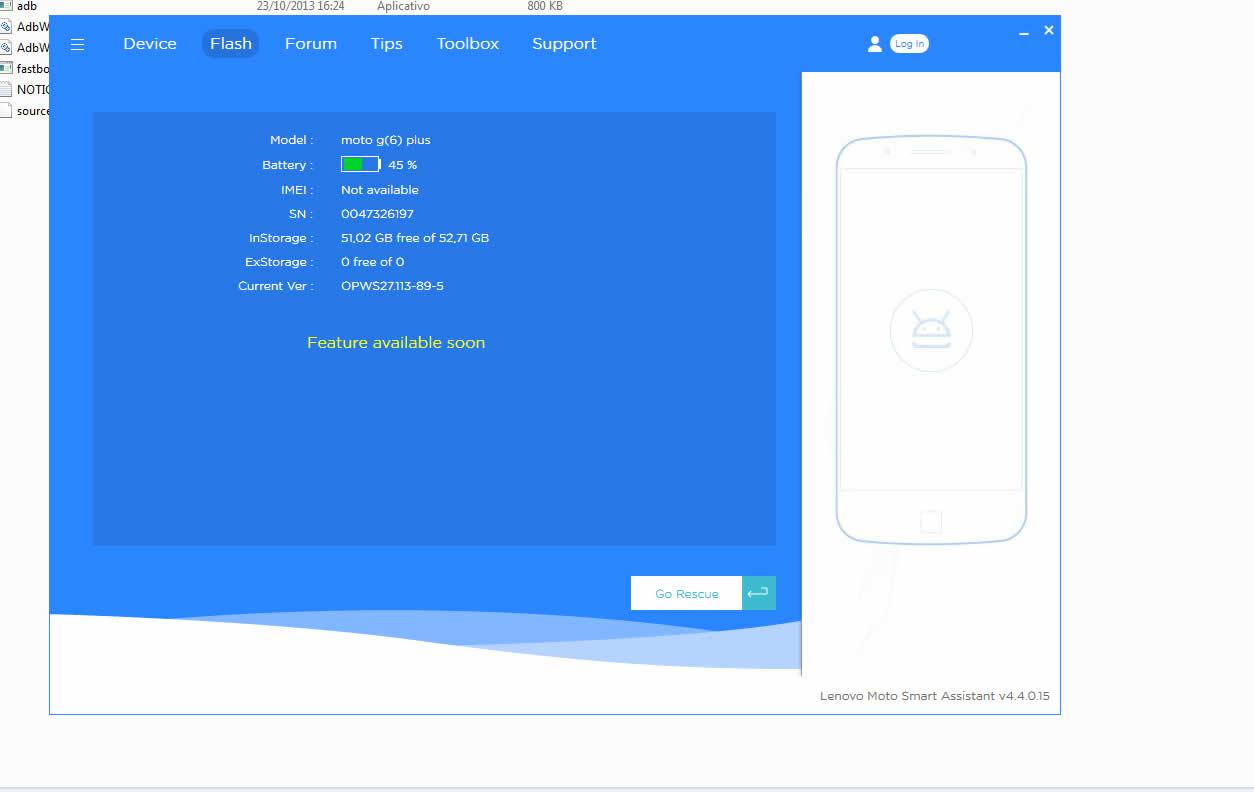
Task: Open the Support tab
Action: (x=564, y=44)
